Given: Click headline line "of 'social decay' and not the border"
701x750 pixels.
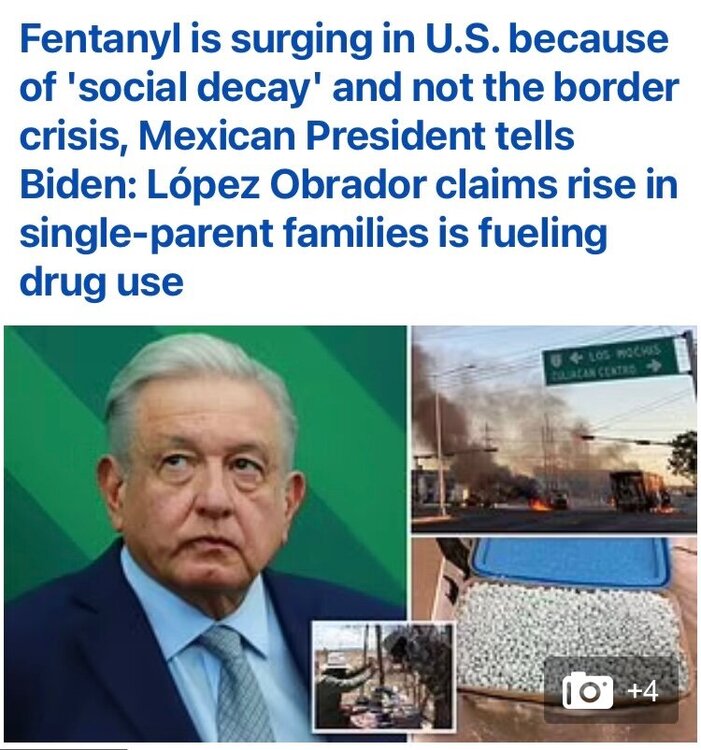Looking at the screenshot, I should [349, 88].
